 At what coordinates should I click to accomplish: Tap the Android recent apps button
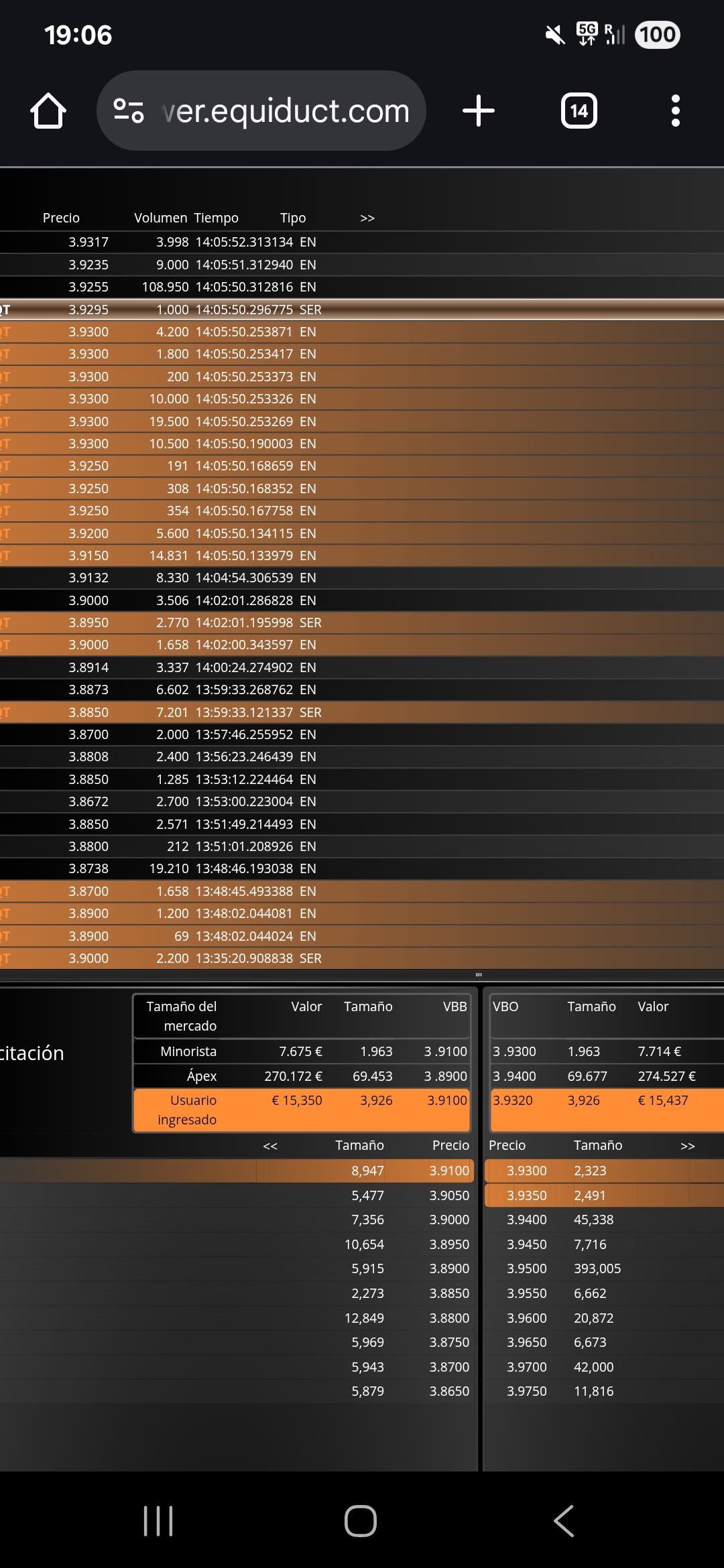(x=158, y=1520)
